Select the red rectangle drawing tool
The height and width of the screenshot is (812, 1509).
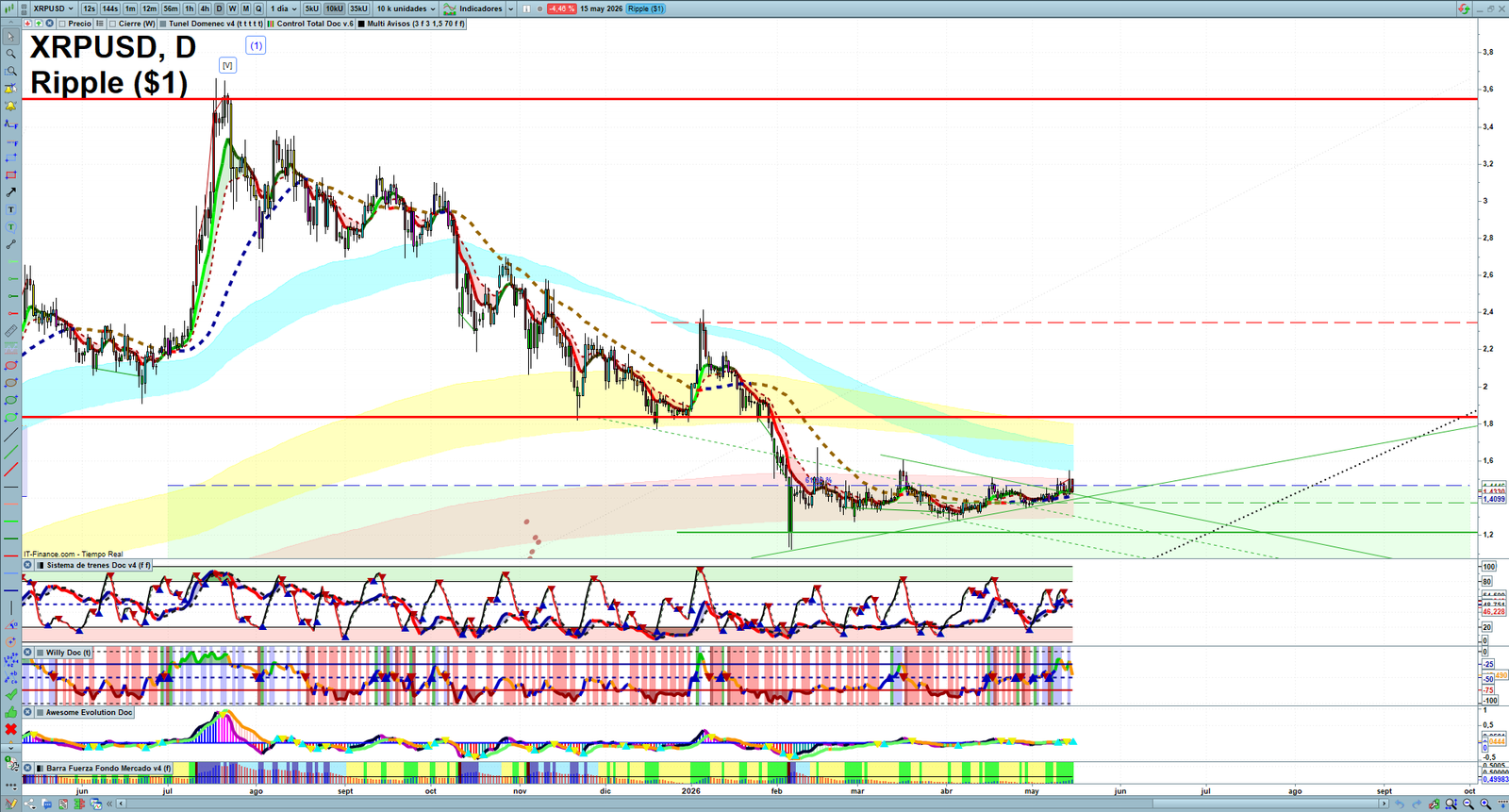tap(11, 175)
